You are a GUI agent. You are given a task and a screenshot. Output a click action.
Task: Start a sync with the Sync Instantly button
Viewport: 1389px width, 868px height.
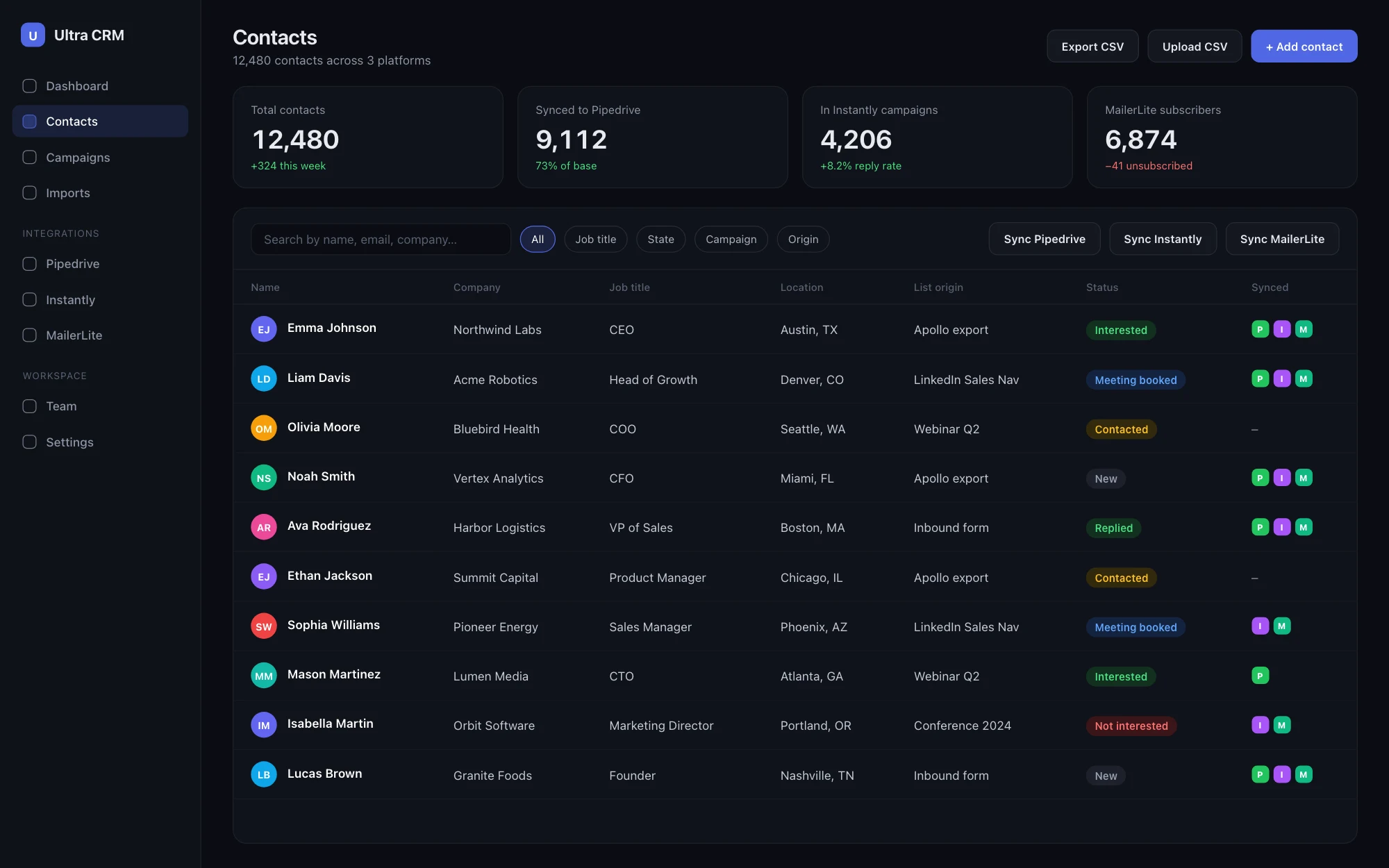[x=1163, y=239]
